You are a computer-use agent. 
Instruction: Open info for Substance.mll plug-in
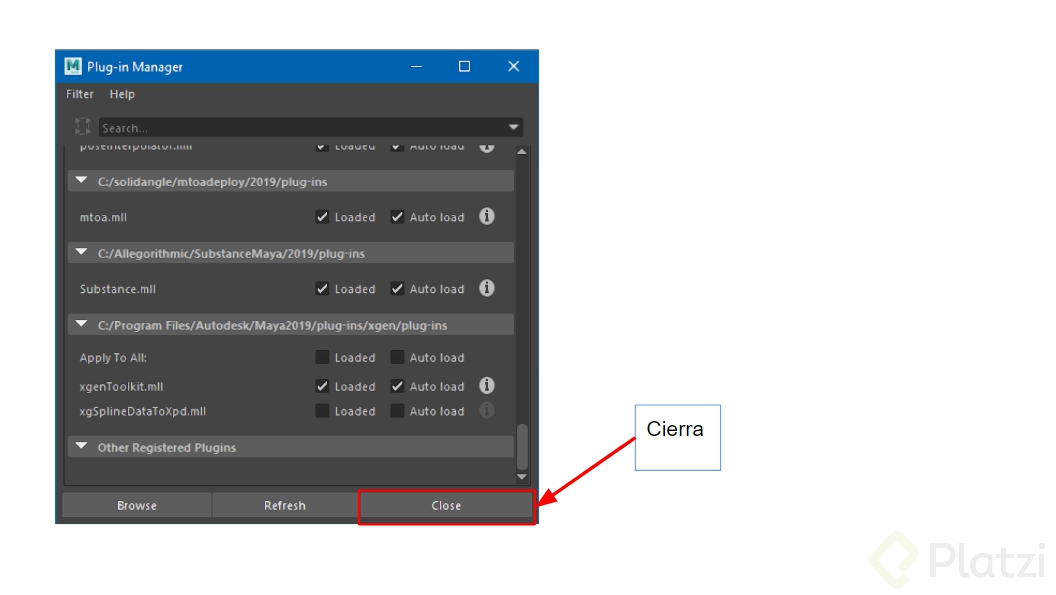(486, 288)
